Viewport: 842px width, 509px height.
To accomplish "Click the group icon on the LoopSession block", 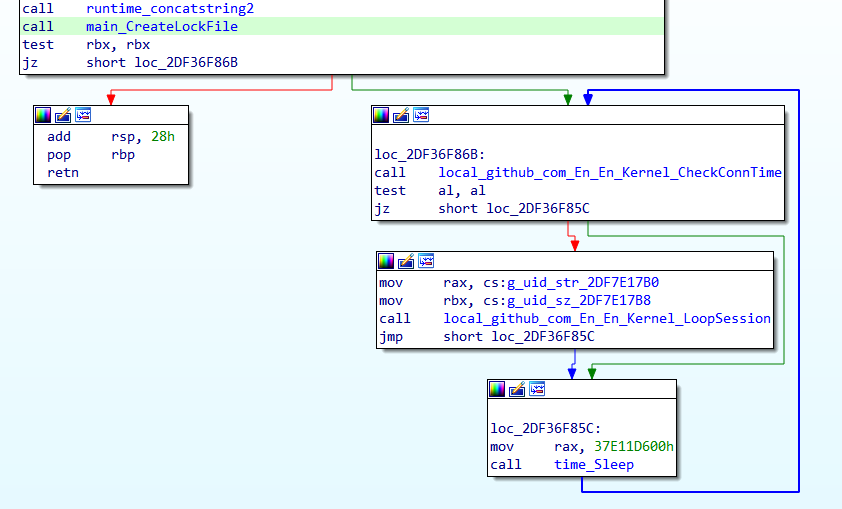I will 426,261.
